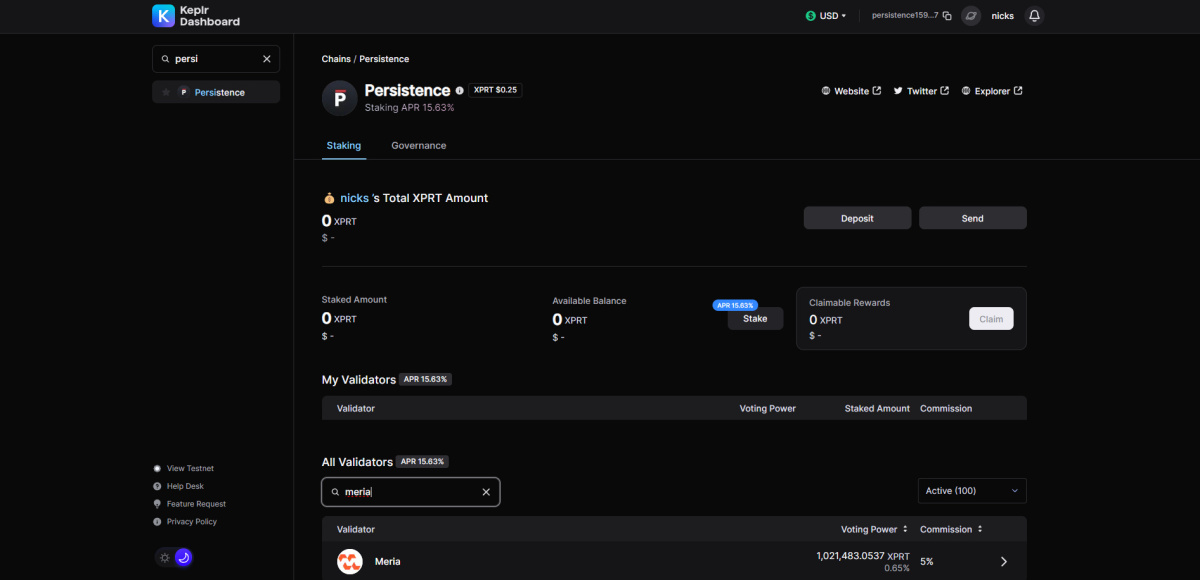
Task: Click Meria's voting power 1,021,483.0537 XPRT
Action: (863, 556)
